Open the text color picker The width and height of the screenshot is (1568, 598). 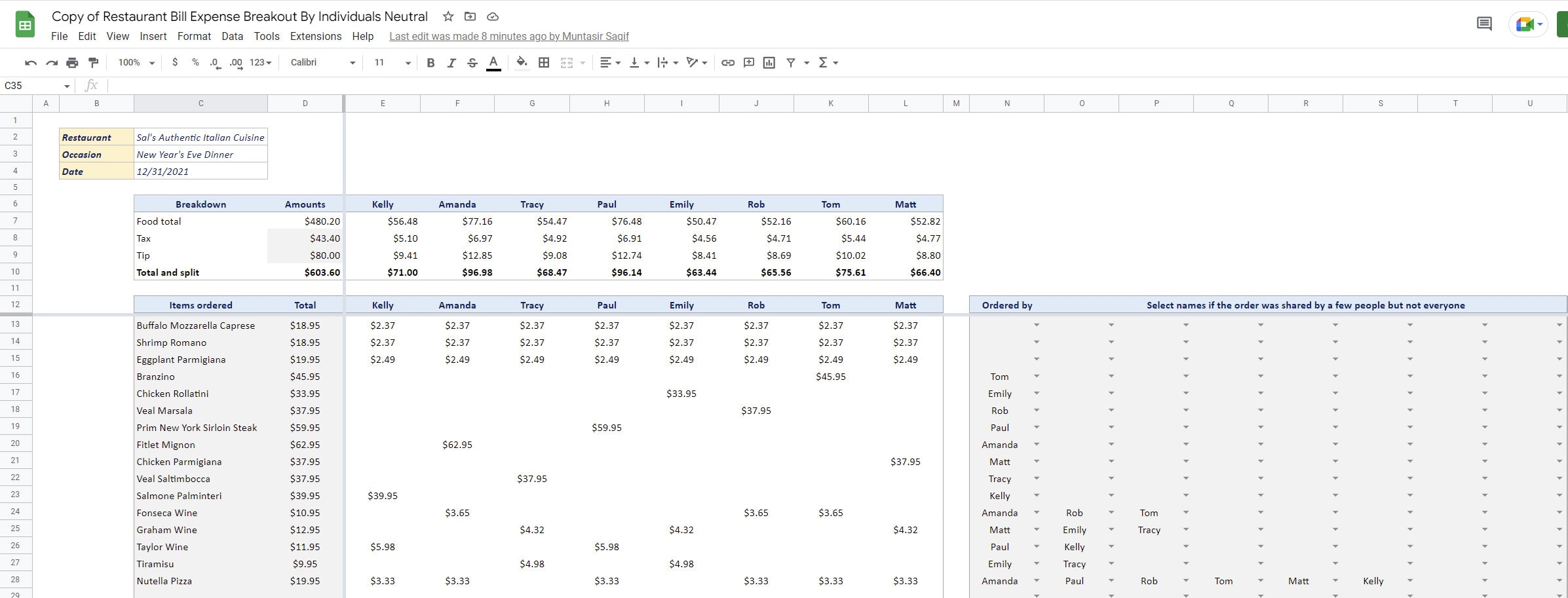pyautogui.click(x=493, y=62)
